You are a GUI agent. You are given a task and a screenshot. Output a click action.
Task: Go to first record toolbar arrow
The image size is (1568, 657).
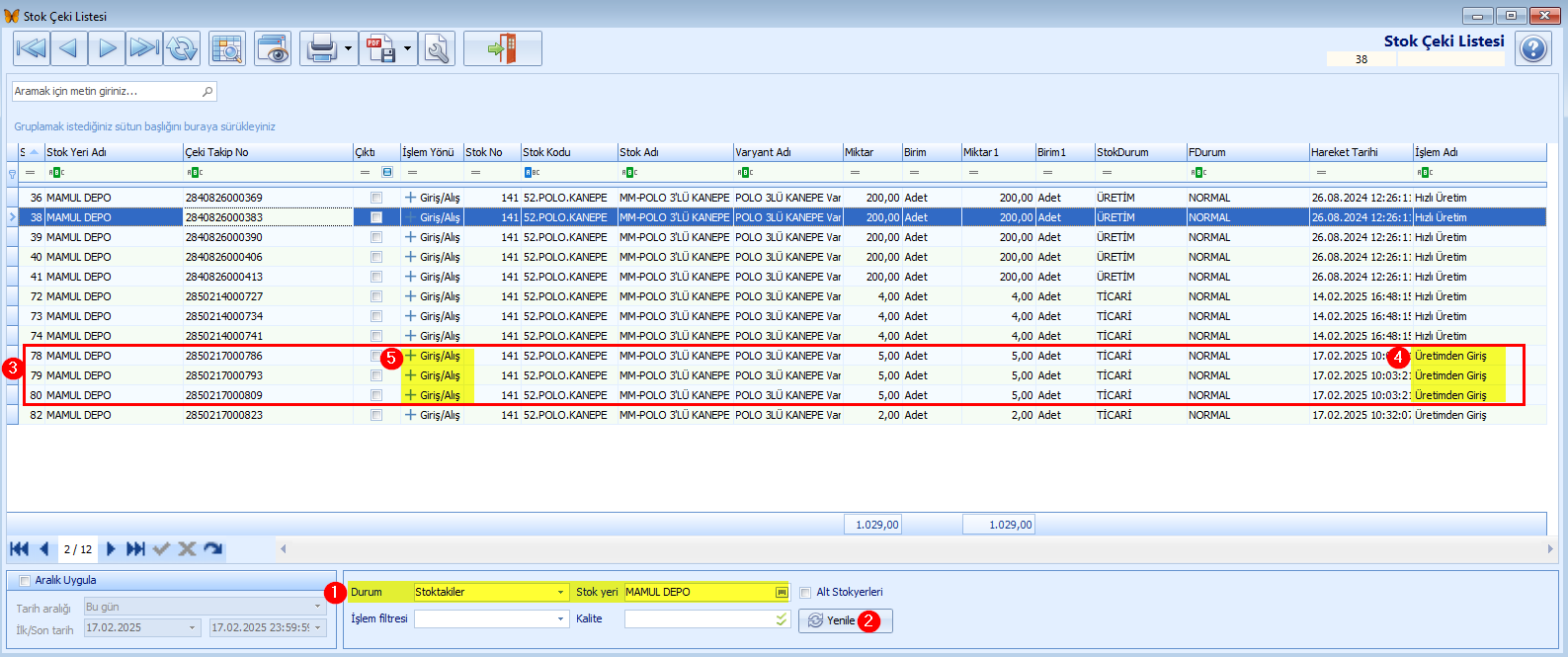[32, 48]
